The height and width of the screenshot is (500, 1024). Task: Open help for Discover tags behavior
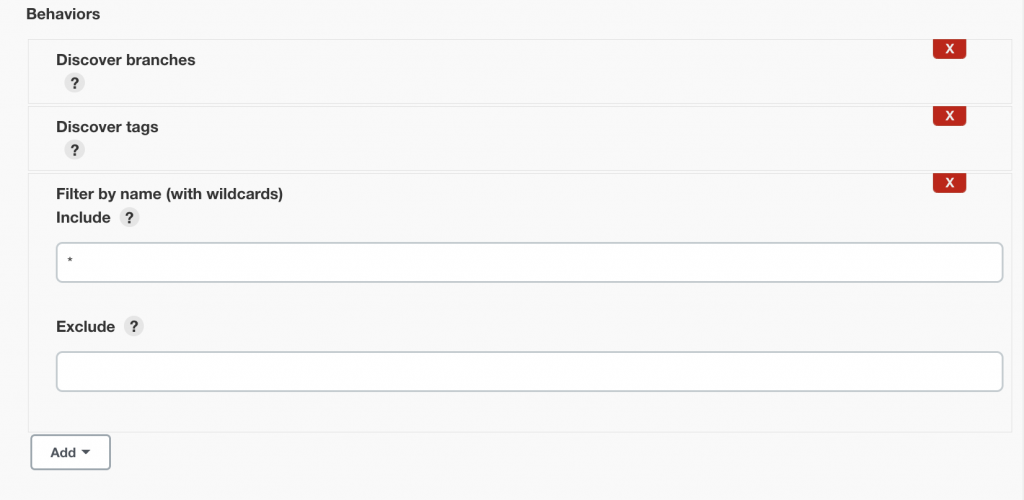point(74,150)
